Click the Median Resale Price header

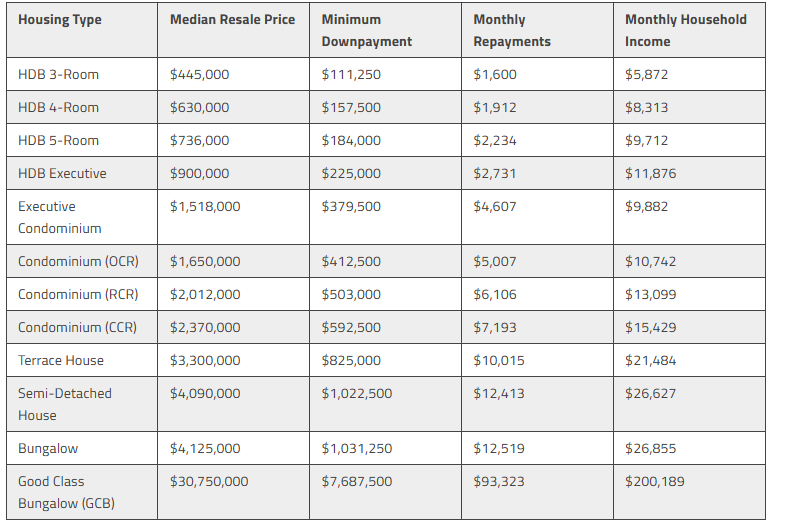tap(232, 20)
